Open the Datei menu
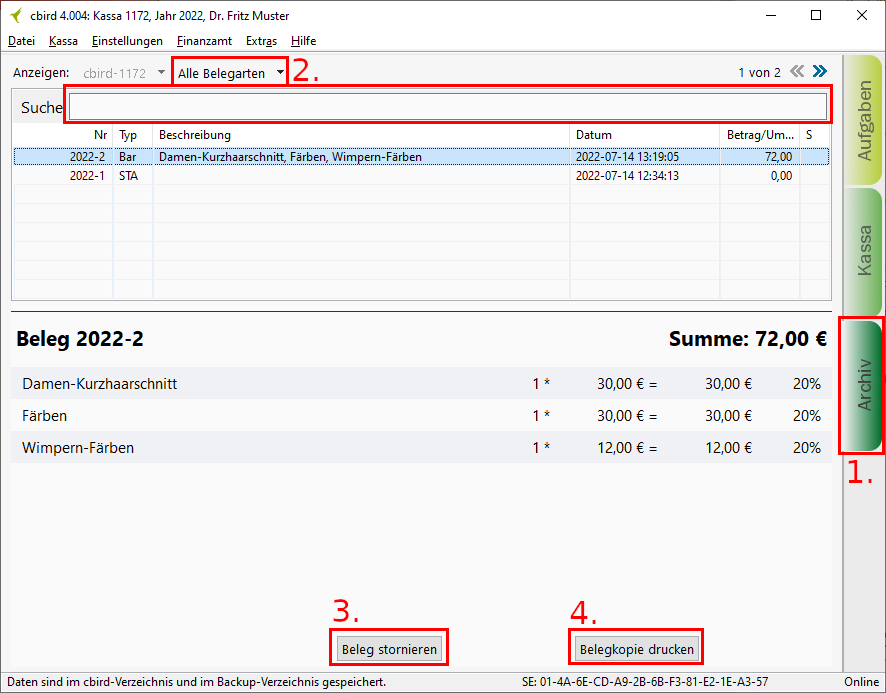Viewport: 886px width, 693px height. tap(21, 41)
